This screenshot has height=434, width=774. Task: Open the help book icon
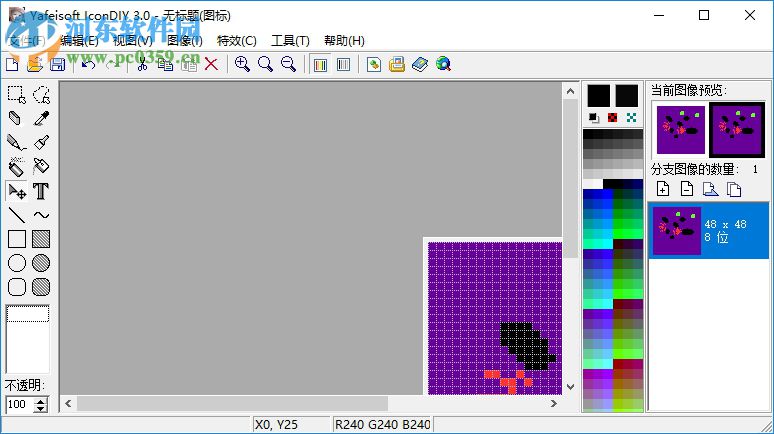pyautogui.click(x=420, y=65)
